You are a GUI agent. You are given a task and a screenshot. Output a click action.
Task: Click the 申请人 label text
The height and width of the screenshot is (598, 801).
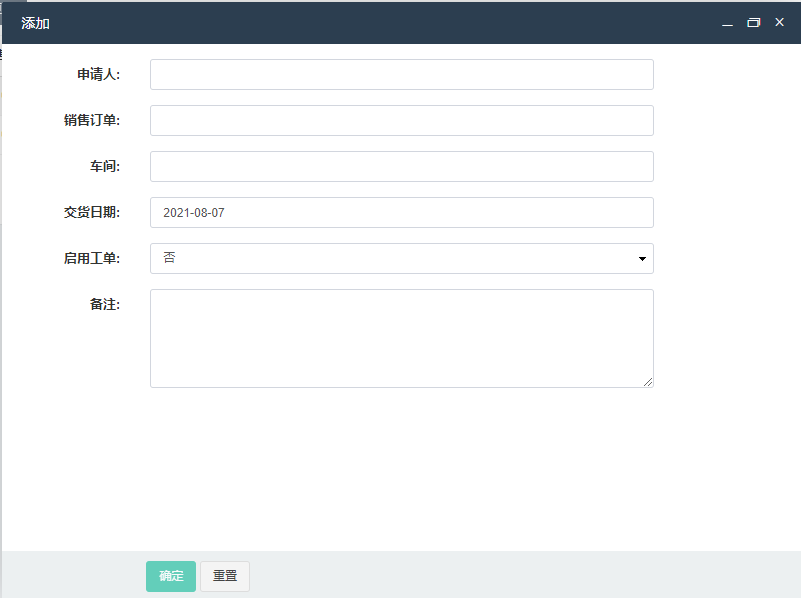tap(99, 75)
